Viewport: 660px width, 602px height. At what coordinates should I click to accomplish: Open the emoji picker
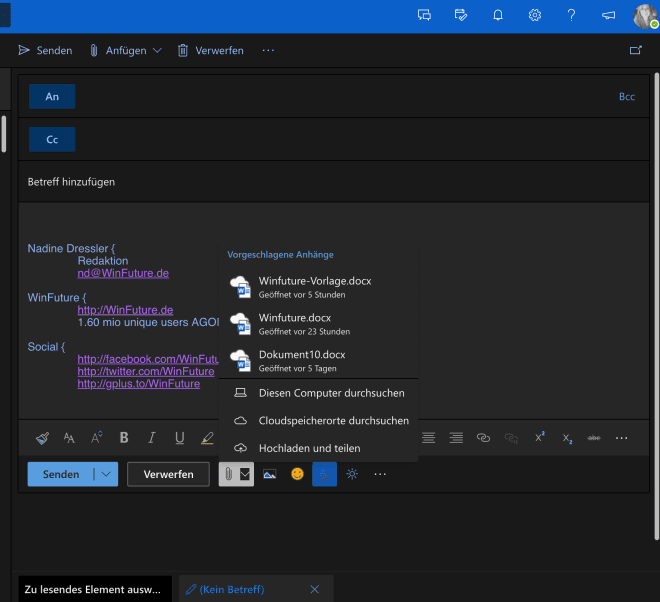coord(297,474)
